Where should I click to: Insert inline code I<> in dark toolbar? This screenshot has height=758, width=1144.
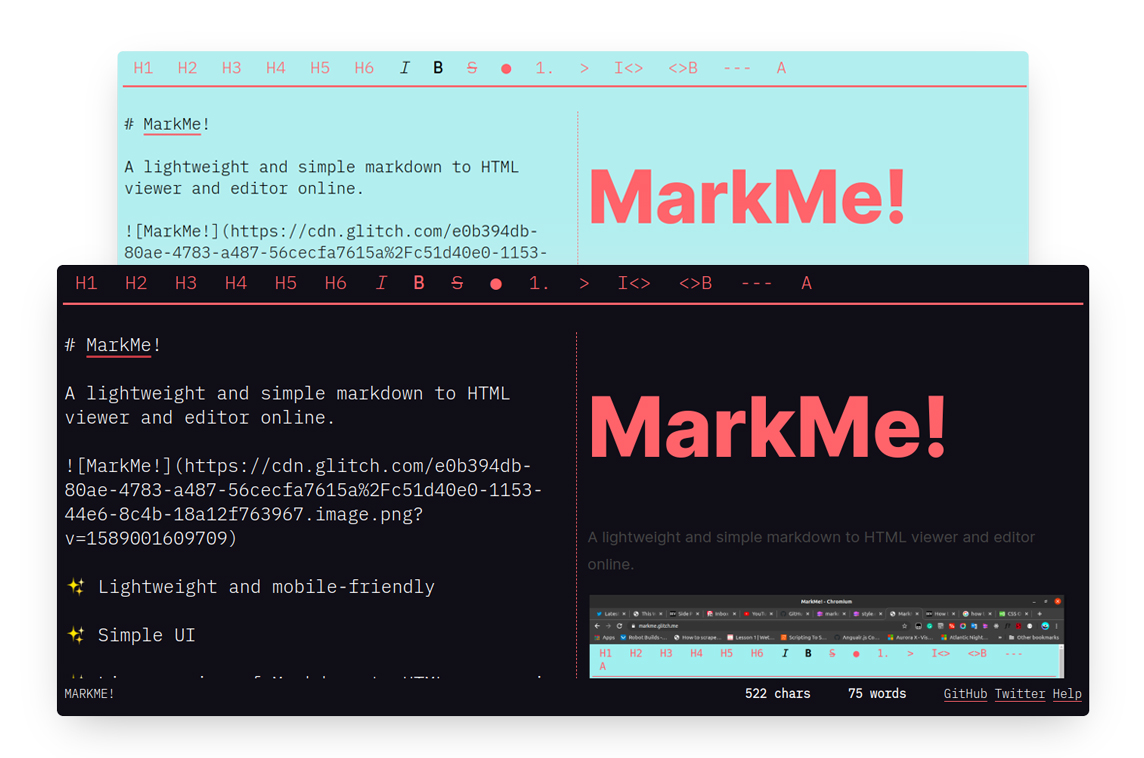[633, 283]
